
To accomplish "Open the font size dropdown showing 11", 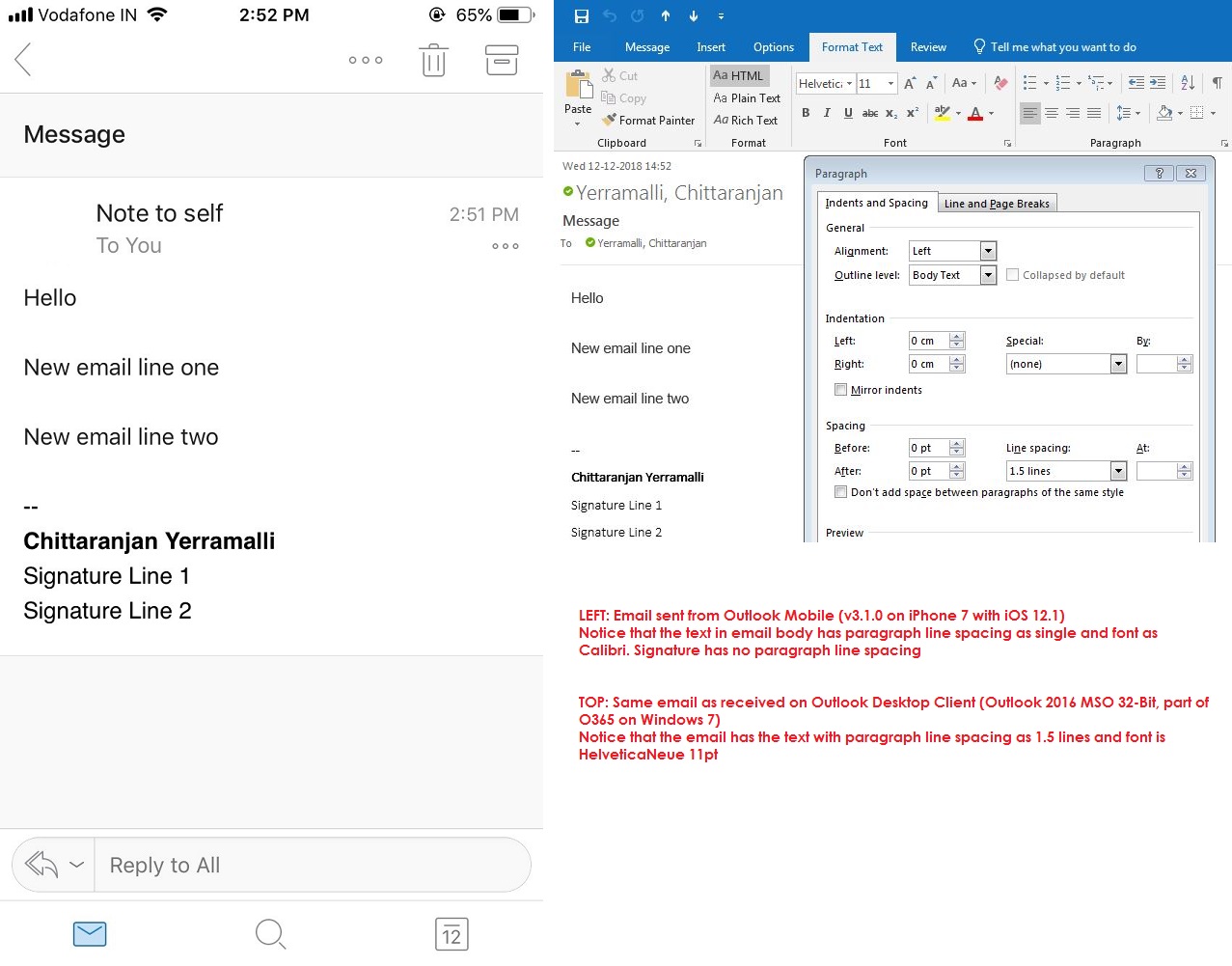I will click(890, 84).
